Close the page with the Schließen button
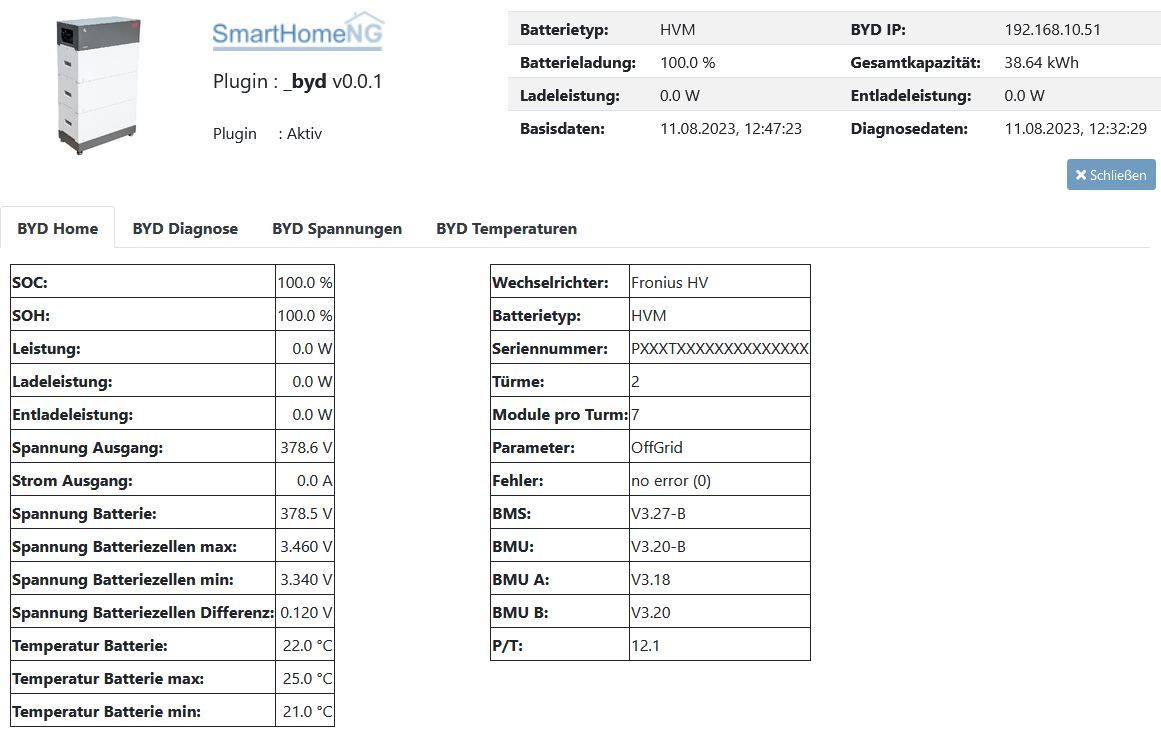The height and width of the screenshot is (736, 1161). pos(1111,175)
